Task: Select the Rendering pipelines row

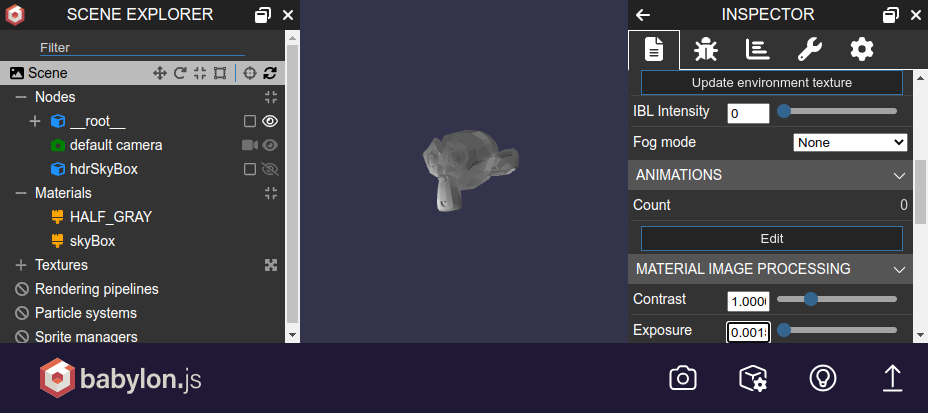Action: tap(96, 289)
